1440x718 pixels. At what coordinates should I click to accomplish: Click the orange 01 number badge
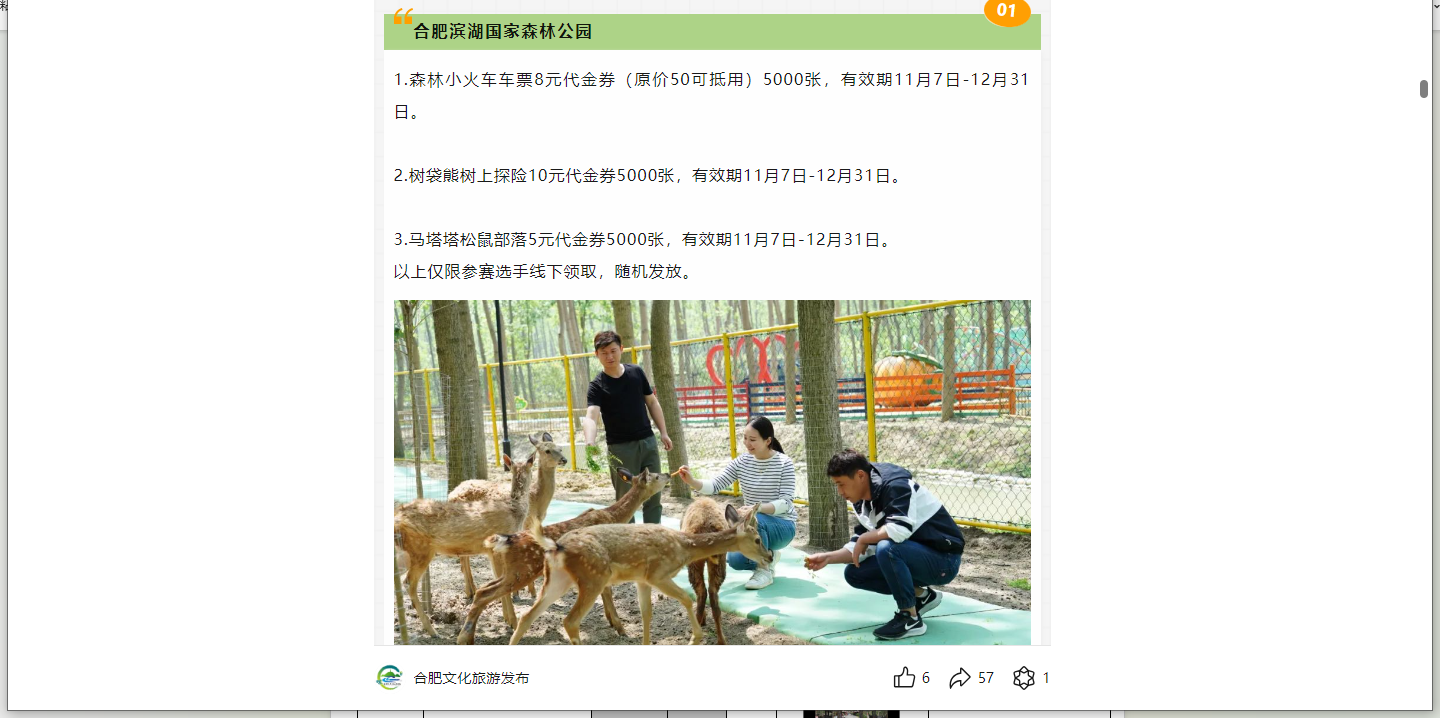tap(1007, 12)
